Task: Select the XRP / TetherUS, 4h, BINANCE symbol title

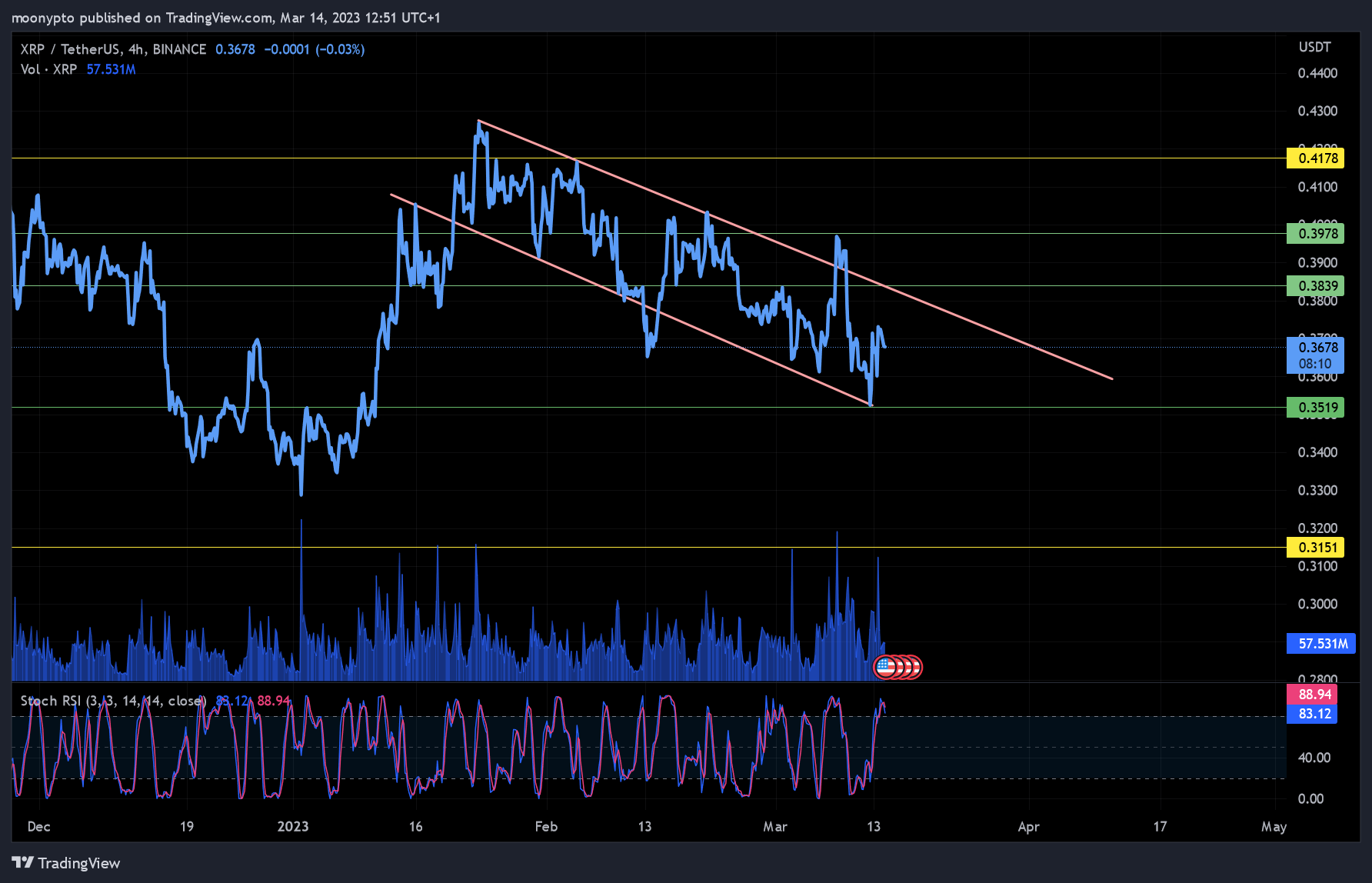Action: point(113,49)
